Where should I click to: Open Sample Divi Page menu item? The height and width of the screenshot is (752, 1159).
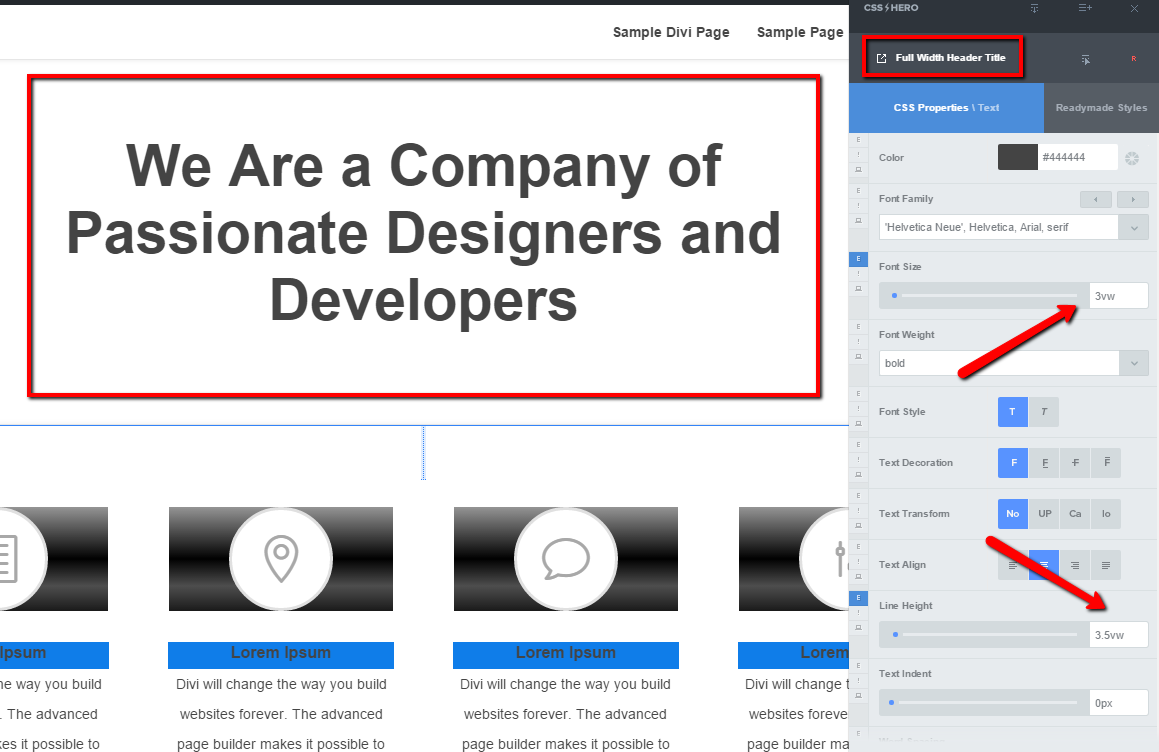(x=671, y=33)
